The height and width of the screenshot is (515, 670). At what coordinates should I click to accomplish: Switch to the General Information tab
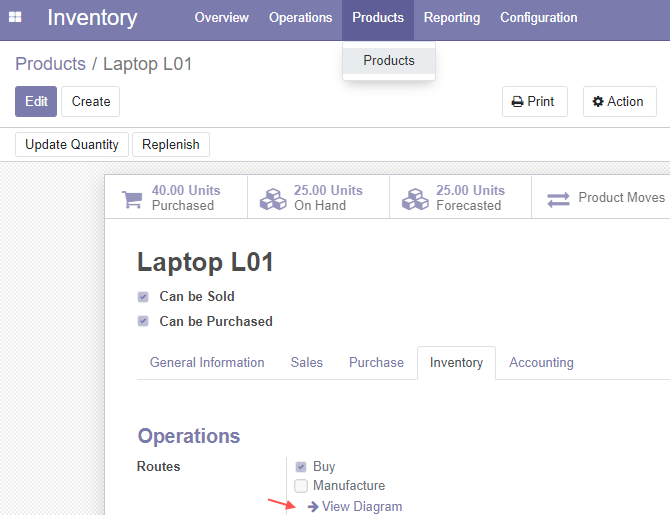[x=207, y=362]
